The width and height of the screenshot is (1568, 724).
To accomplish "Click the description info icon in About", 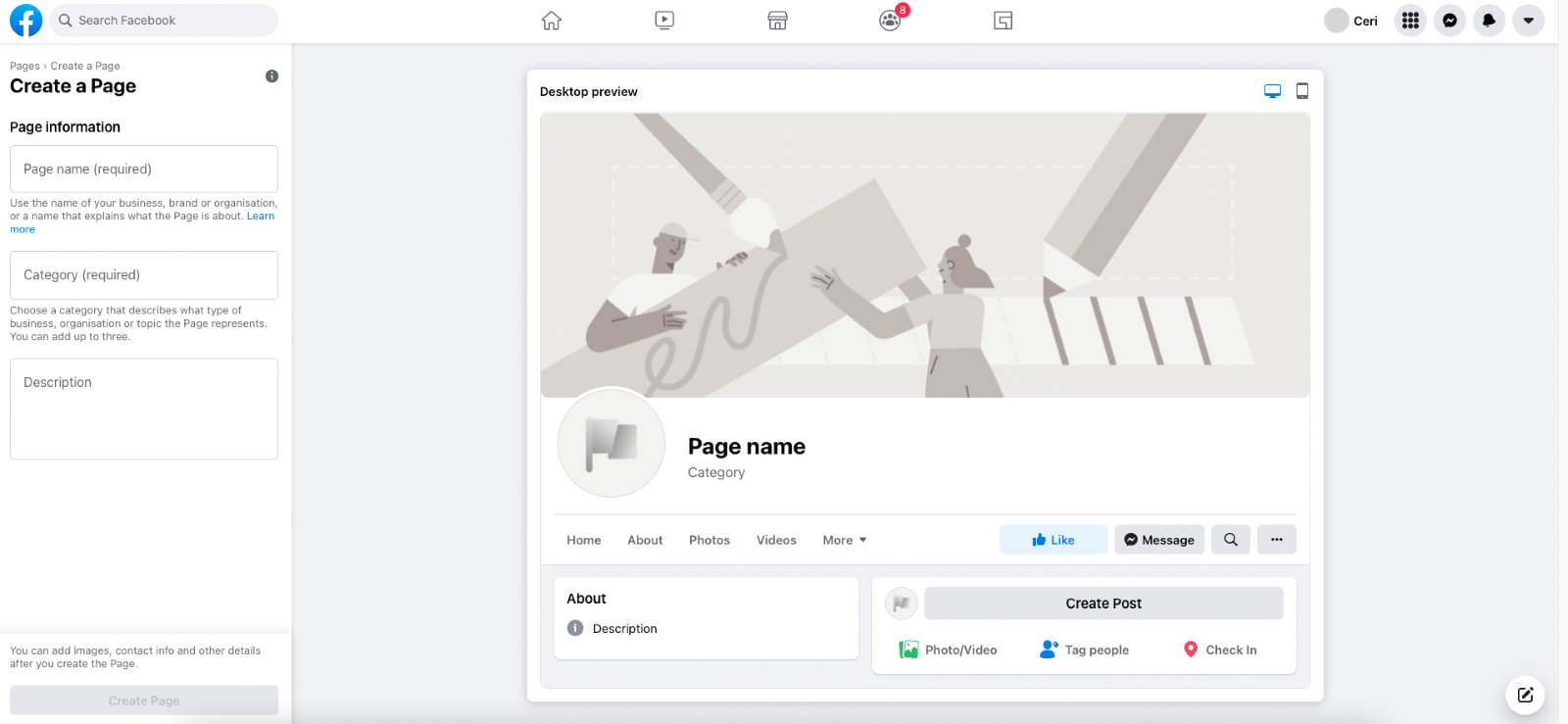I will [575, 628].
